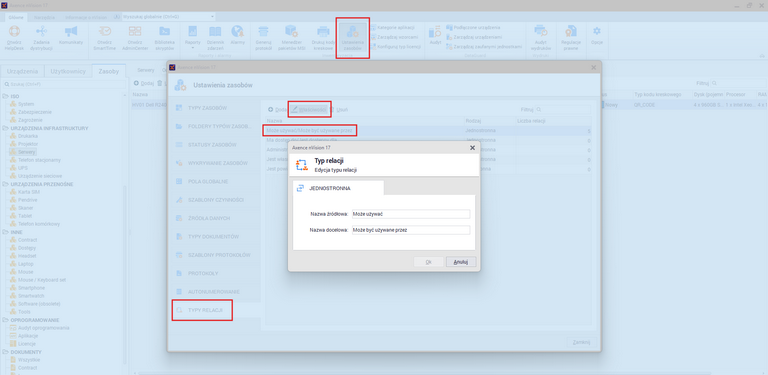Collapse the DOKUMENTY tree group
Image resolution: width=768 pixels, height=375 pixels.
5,352
